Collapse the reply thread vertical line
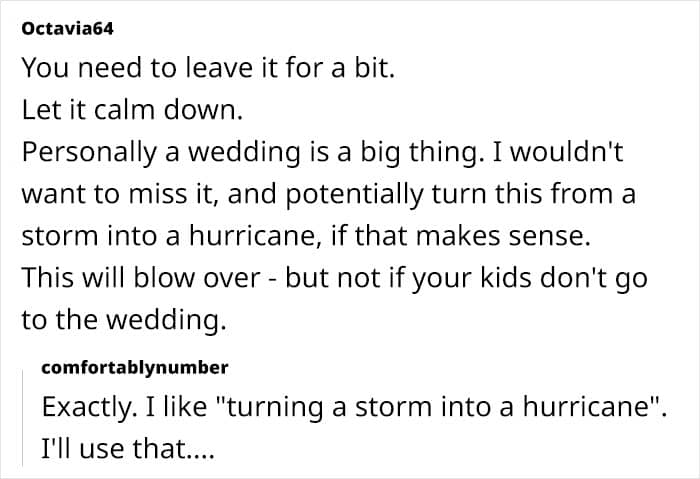Viewport: 700px width, 479px height. click(24, 410)
